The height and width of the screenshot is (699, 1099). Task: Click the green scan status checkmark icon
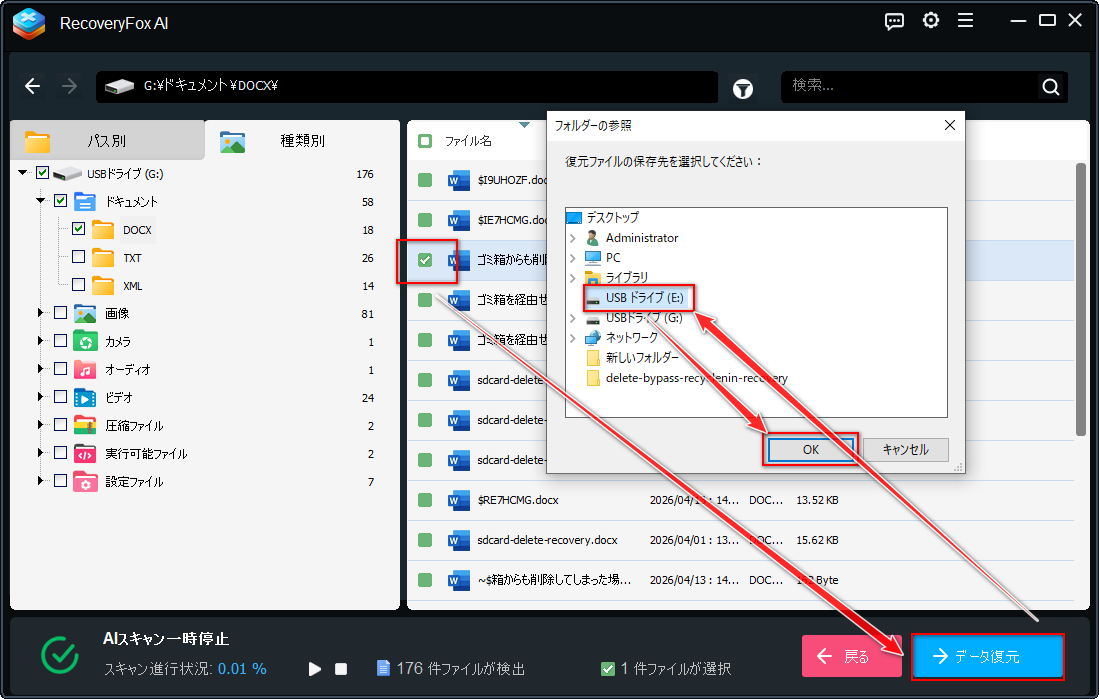(x=59, y=657)
